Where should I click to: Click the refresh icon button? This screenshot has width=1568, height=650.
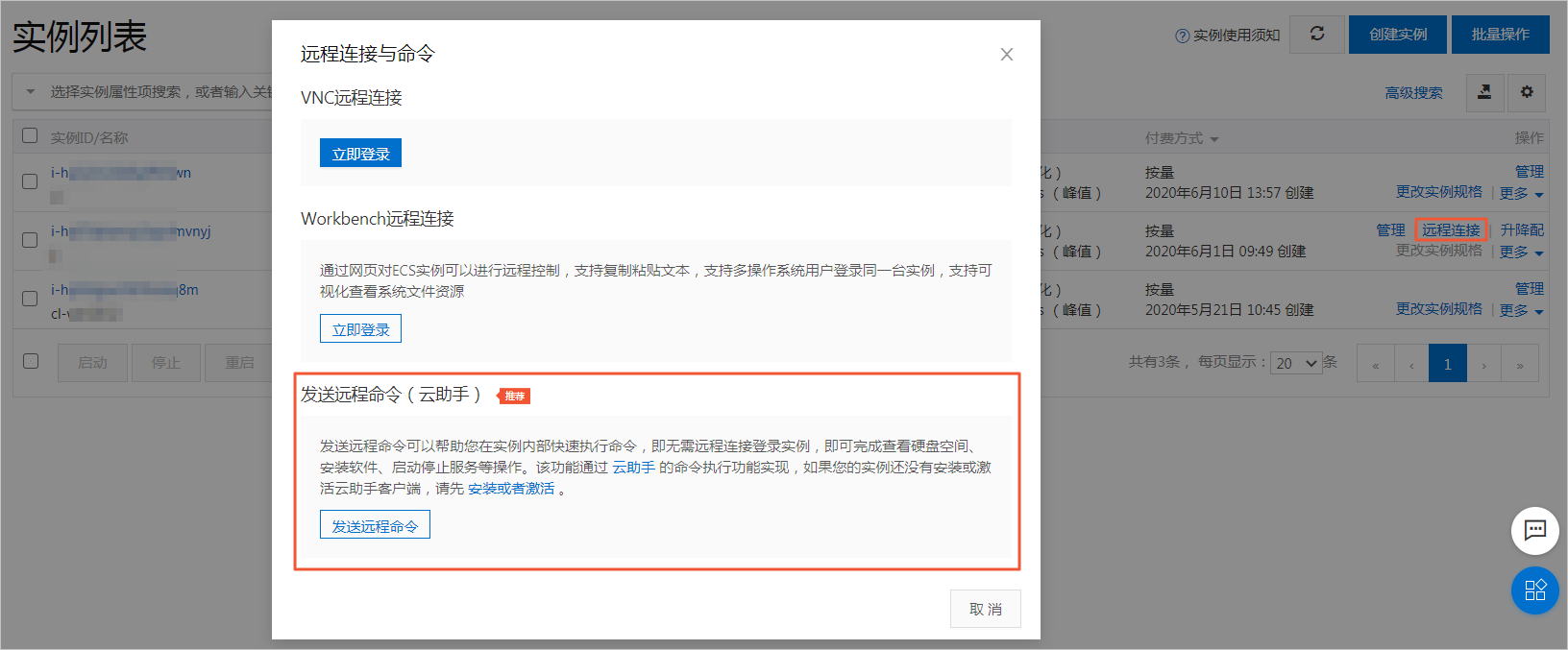[x=1317, y=35]
